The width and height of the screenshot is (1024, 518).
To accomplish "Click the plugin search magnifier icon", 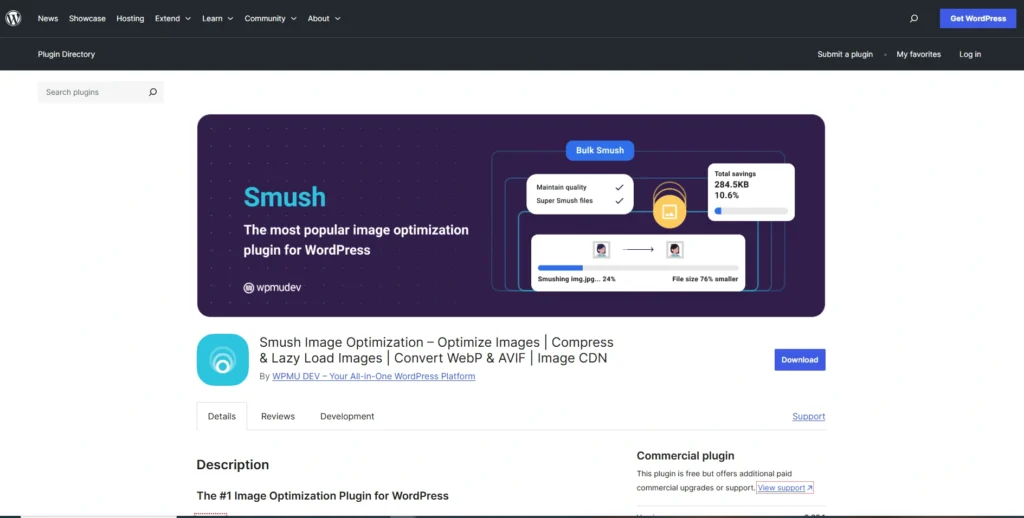I will [x=153, y=92].
